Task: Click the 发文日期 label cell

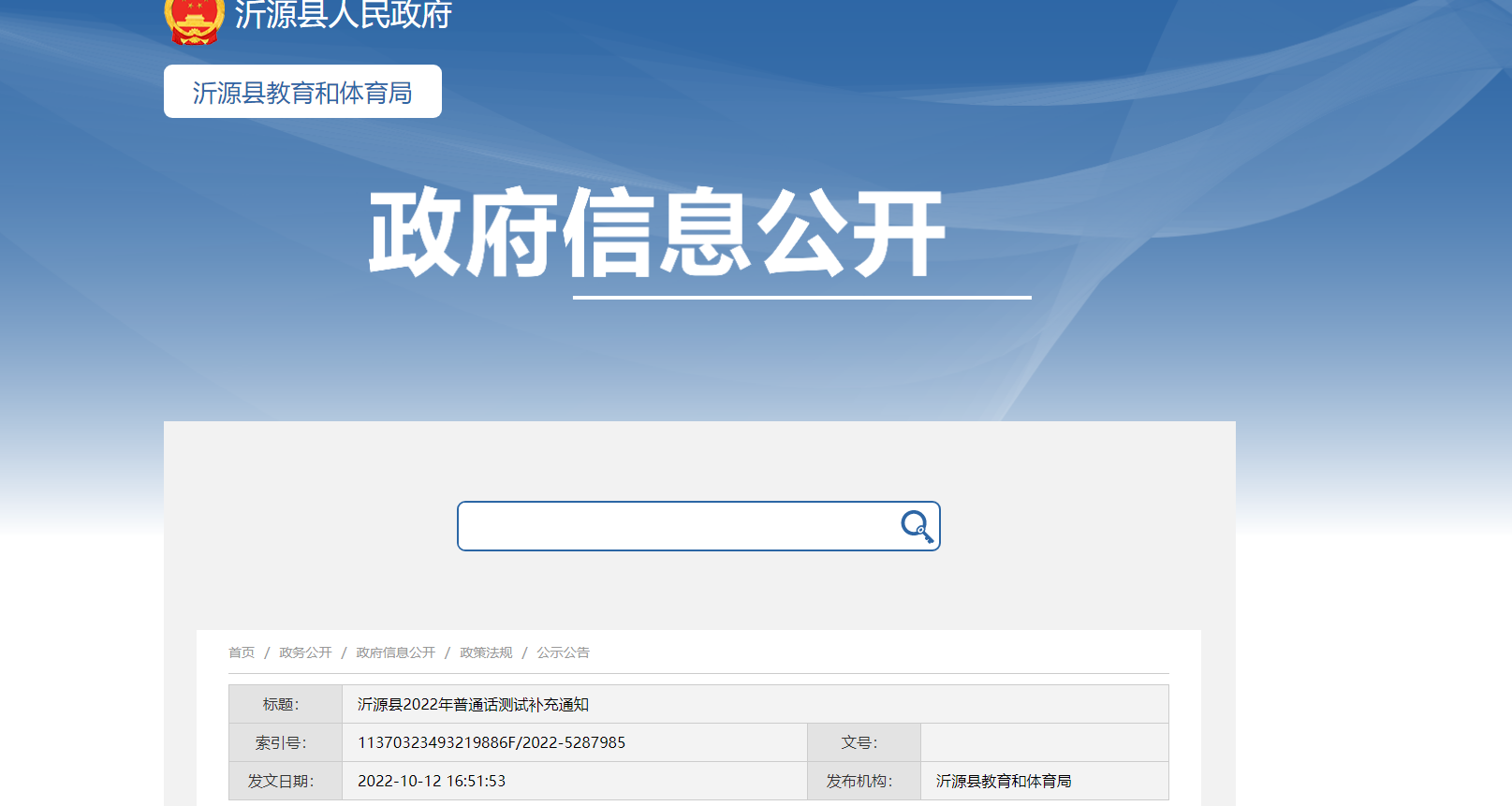Action: [x=281, y=781]
